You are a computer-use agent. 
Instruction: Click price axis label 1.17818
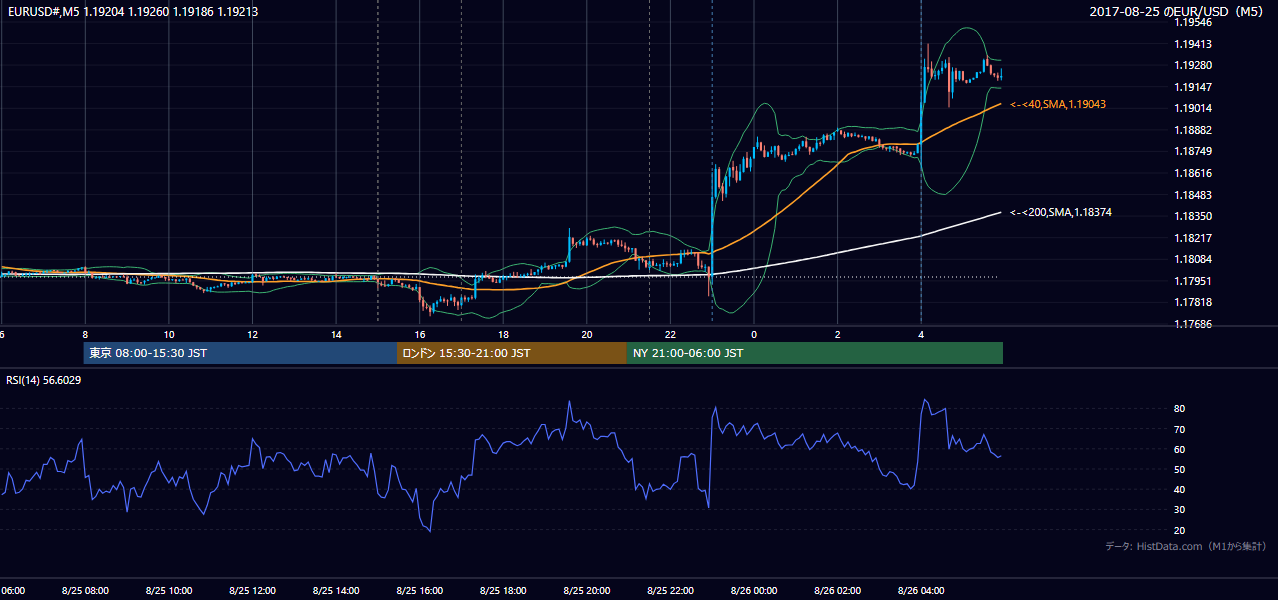(1192, 302)
